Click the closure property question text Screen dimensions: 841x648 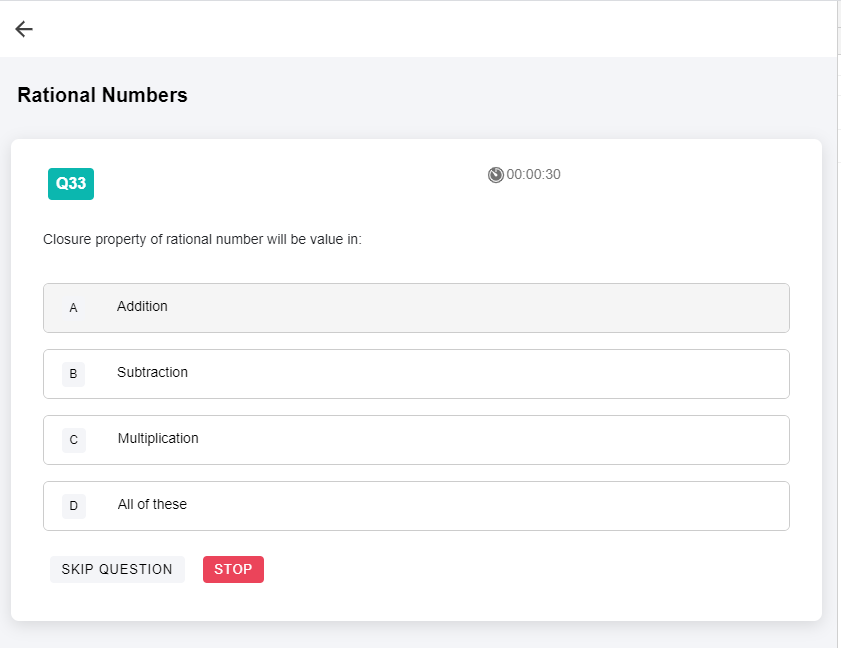click(x=202, y=239)
